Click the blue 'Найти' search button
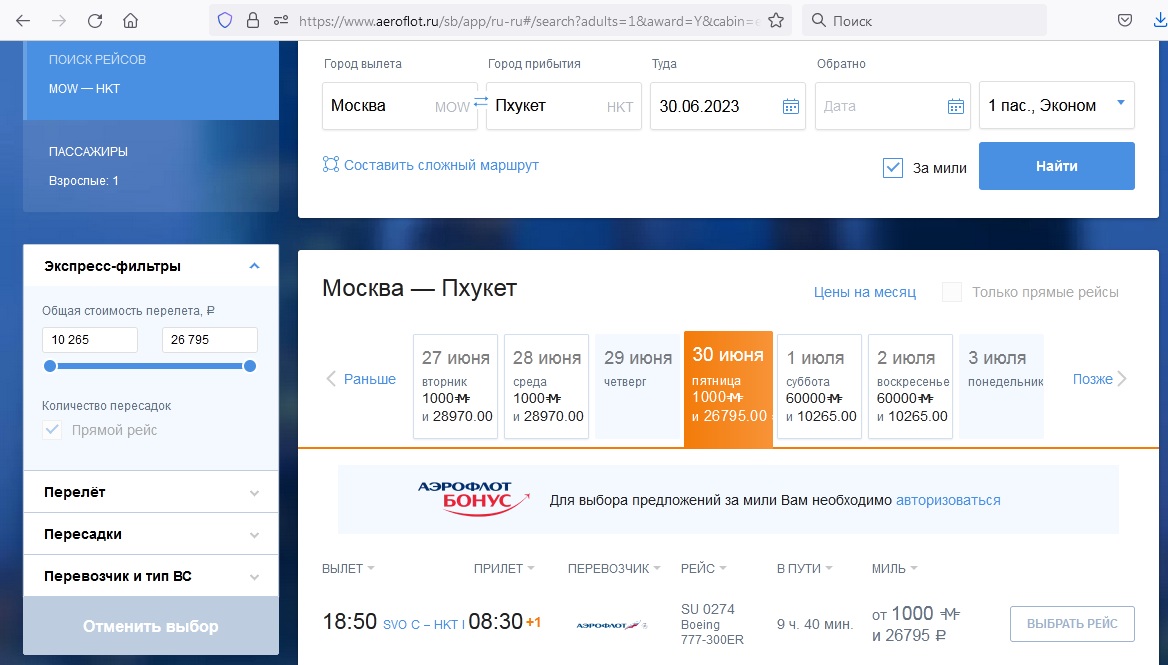The image size is (1168, 665). (x=1056, y=166)
